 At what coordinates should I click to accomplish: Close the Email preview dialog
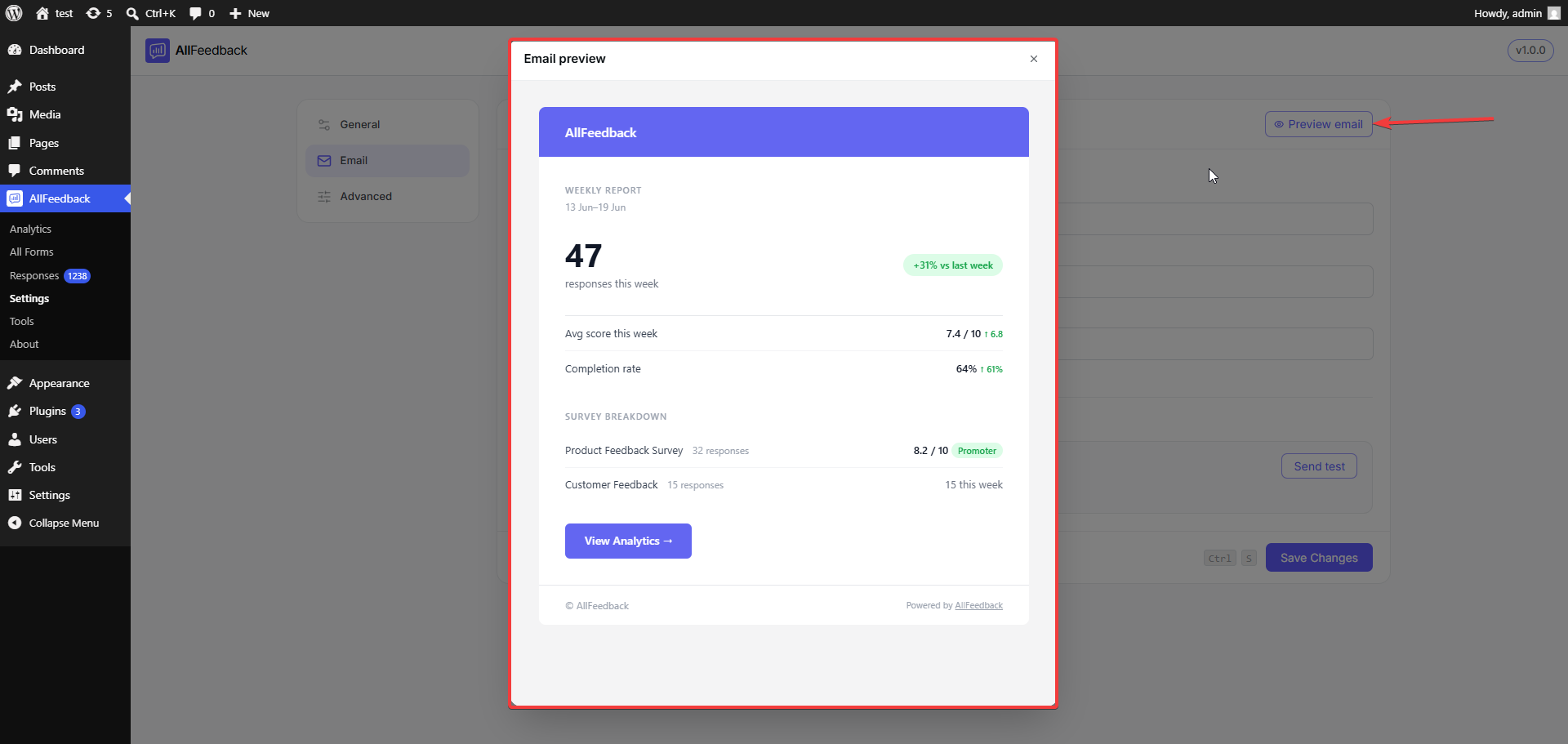(x=1034, y=59)
